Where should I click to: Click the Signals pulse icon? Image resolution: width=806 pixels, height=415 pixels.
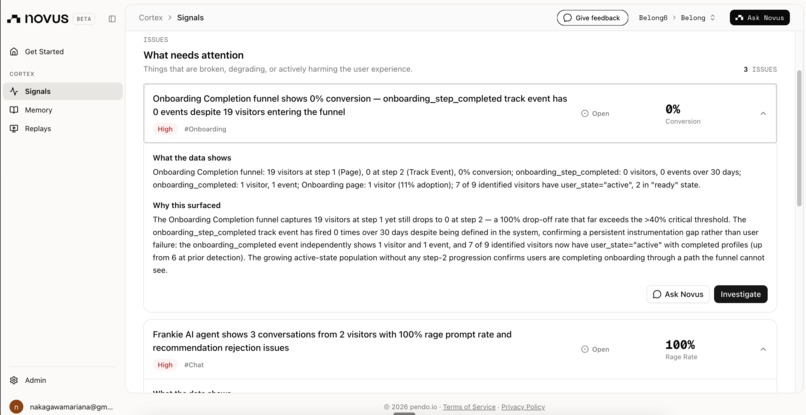[14, 92]
